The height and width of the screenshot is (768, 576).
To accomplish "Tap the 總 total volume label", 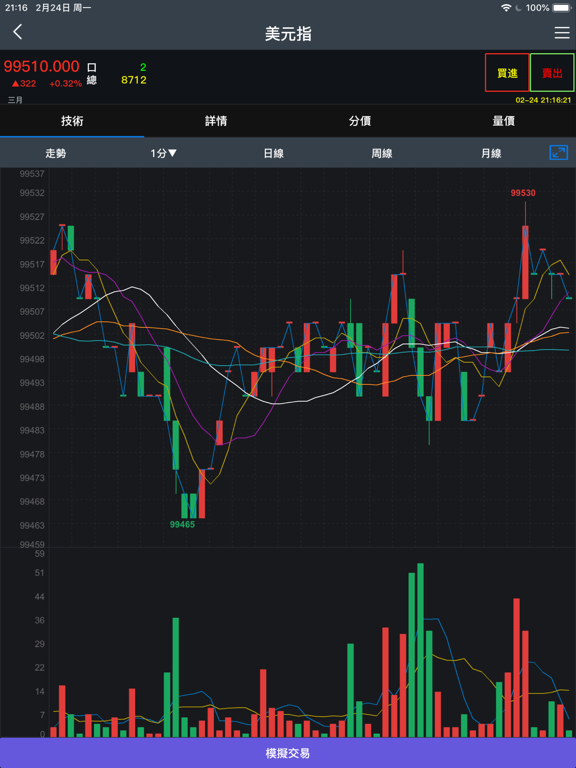I will [92, 80].
